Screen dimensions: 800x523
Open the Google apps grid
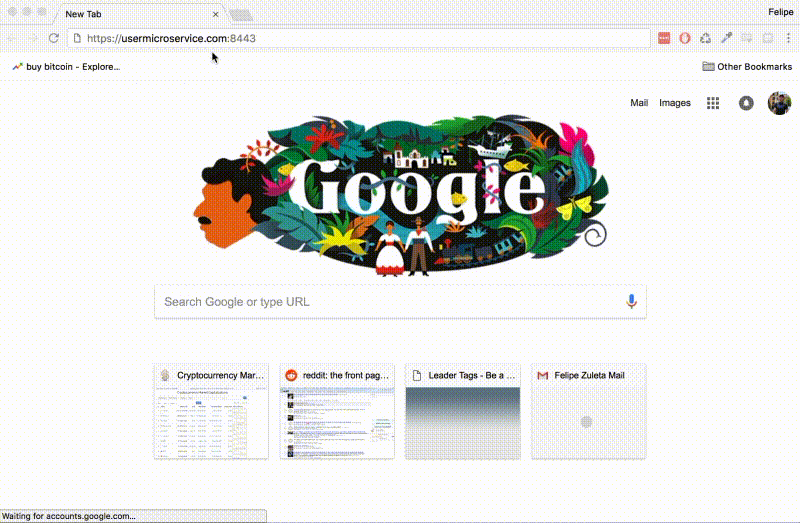pos(713,103)
